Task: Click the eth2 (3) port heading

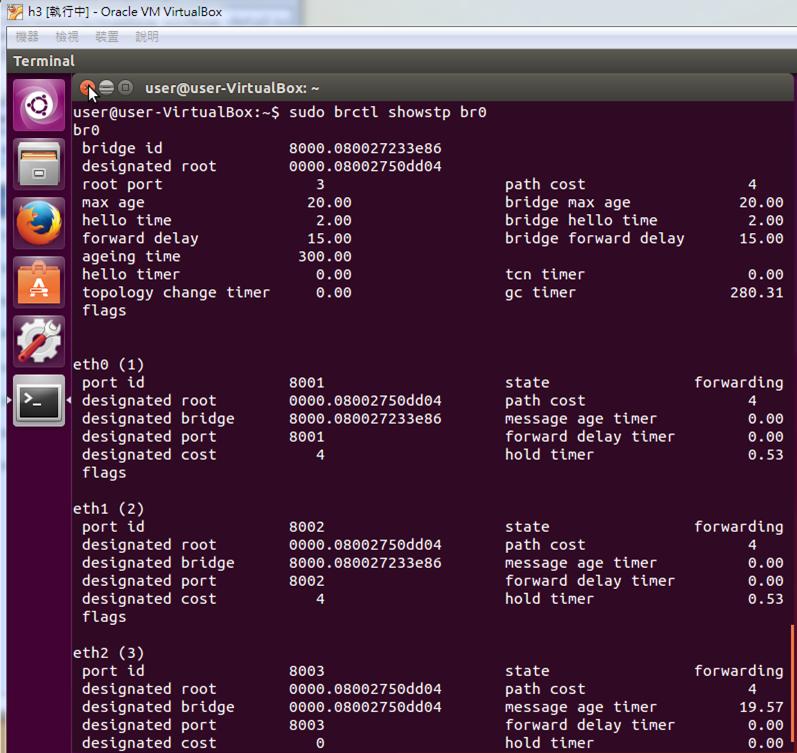Action: [x=109, y=653]
